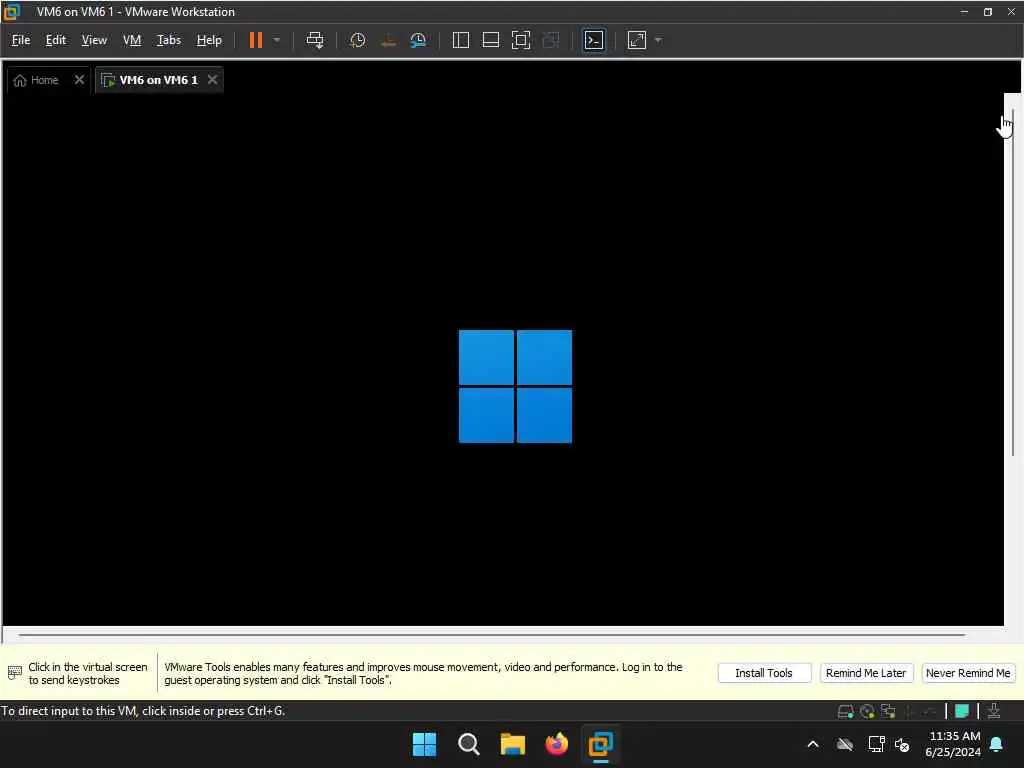Open the notifications bell

(997, 744)
